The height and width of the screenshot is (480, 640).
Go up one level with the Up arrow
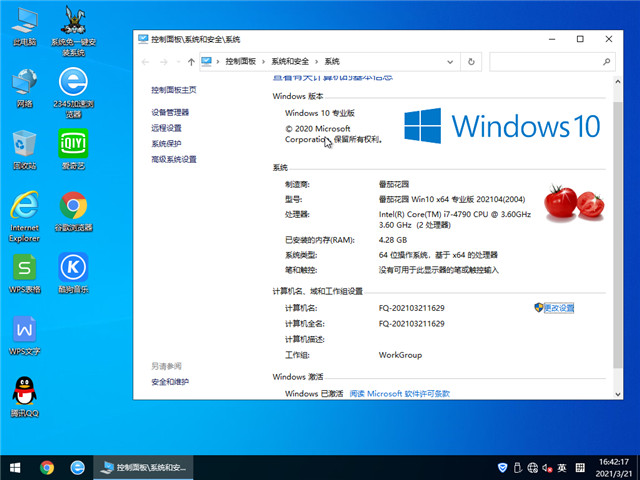tap(191, 62)
